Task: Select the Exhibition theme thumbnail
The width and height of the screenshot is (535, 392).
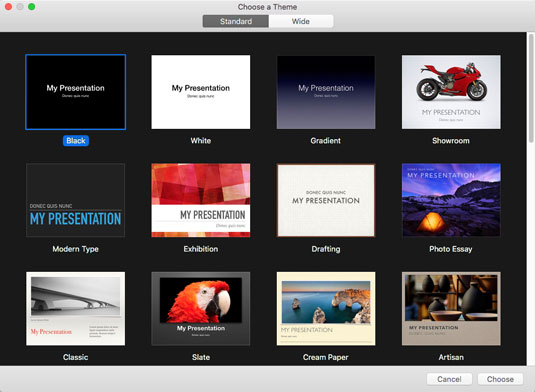Action: click(201, 200)
